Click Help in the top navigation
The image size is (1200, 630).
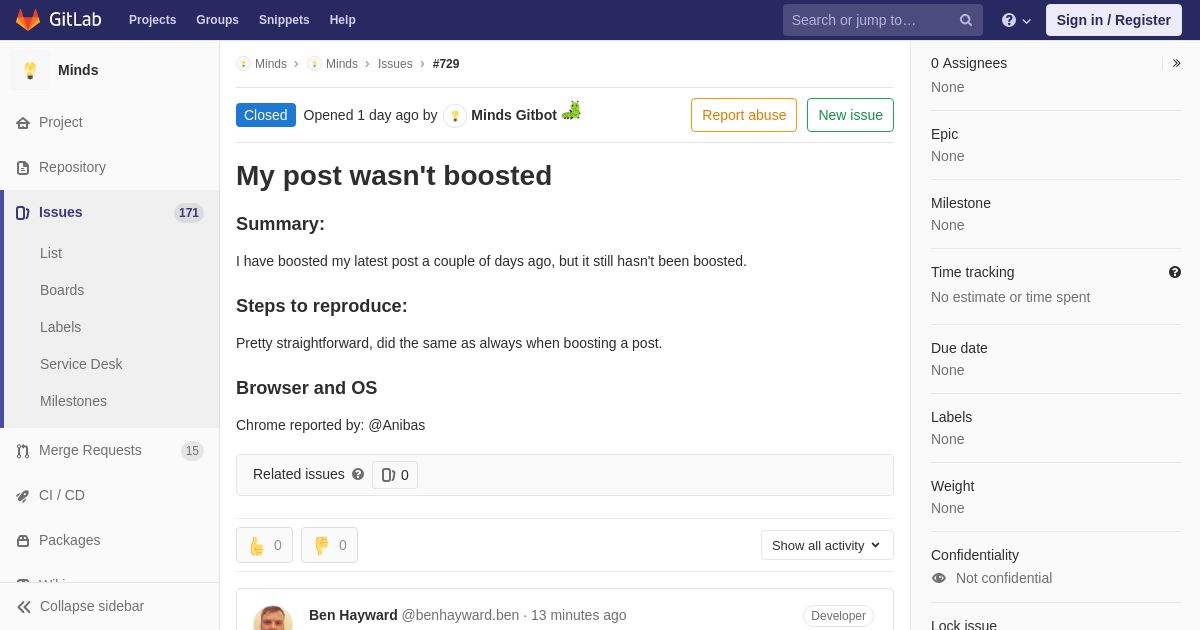pyautogui.click(x=343, y=20)
